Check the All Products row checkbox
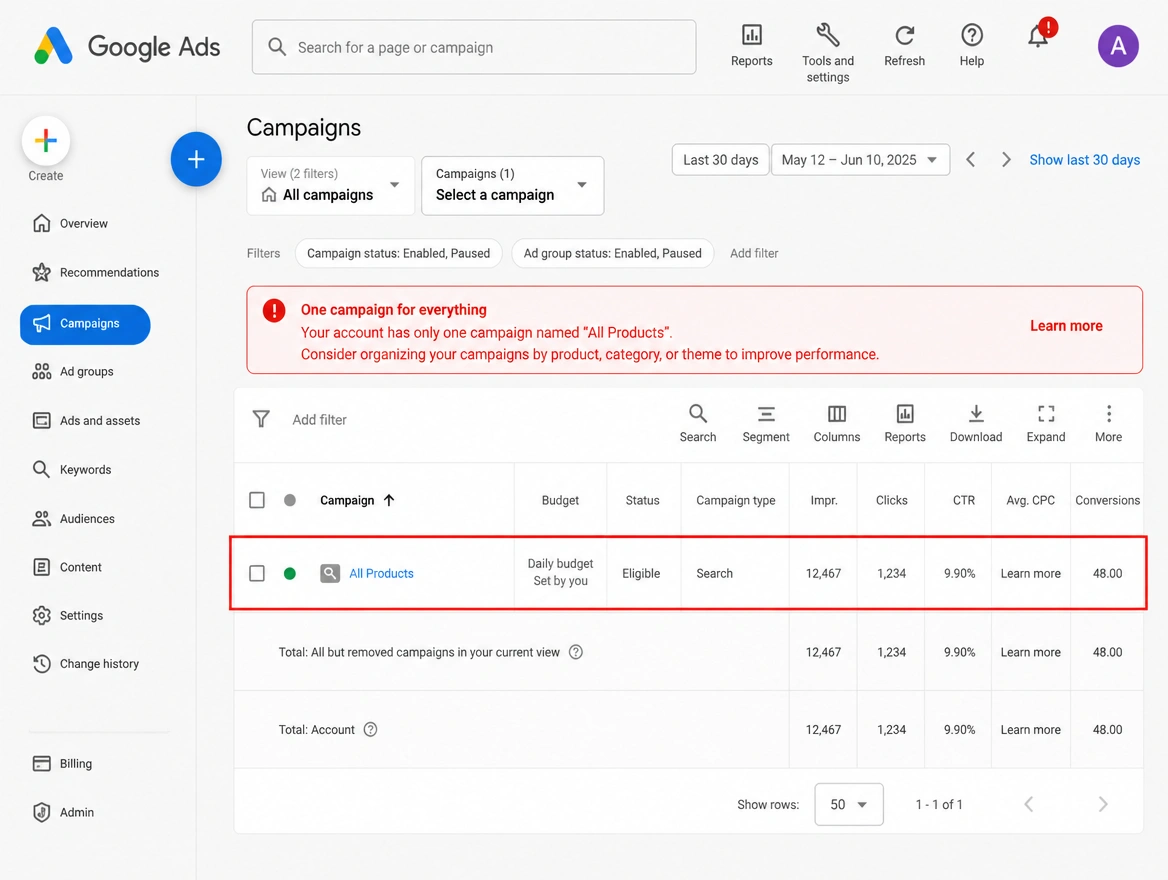The width and height of the screenshot is (1168, 880). click(x=257, y=573)
